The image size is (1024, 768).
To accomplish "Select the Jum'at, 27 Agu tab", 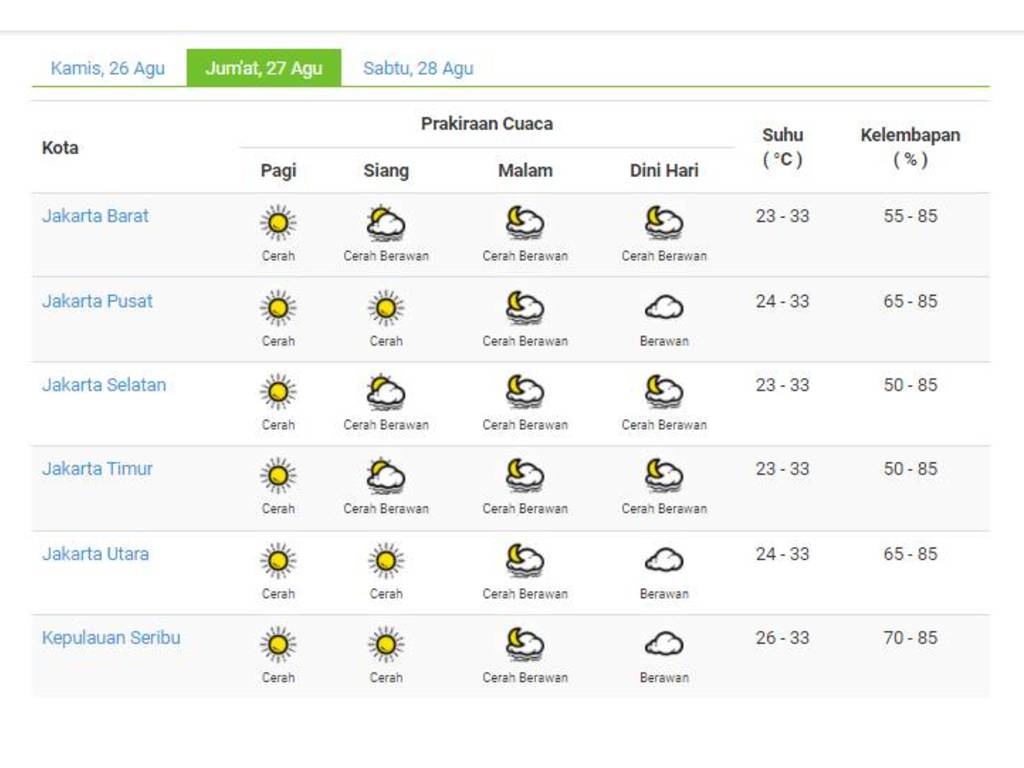I will [x=264, y=68].
